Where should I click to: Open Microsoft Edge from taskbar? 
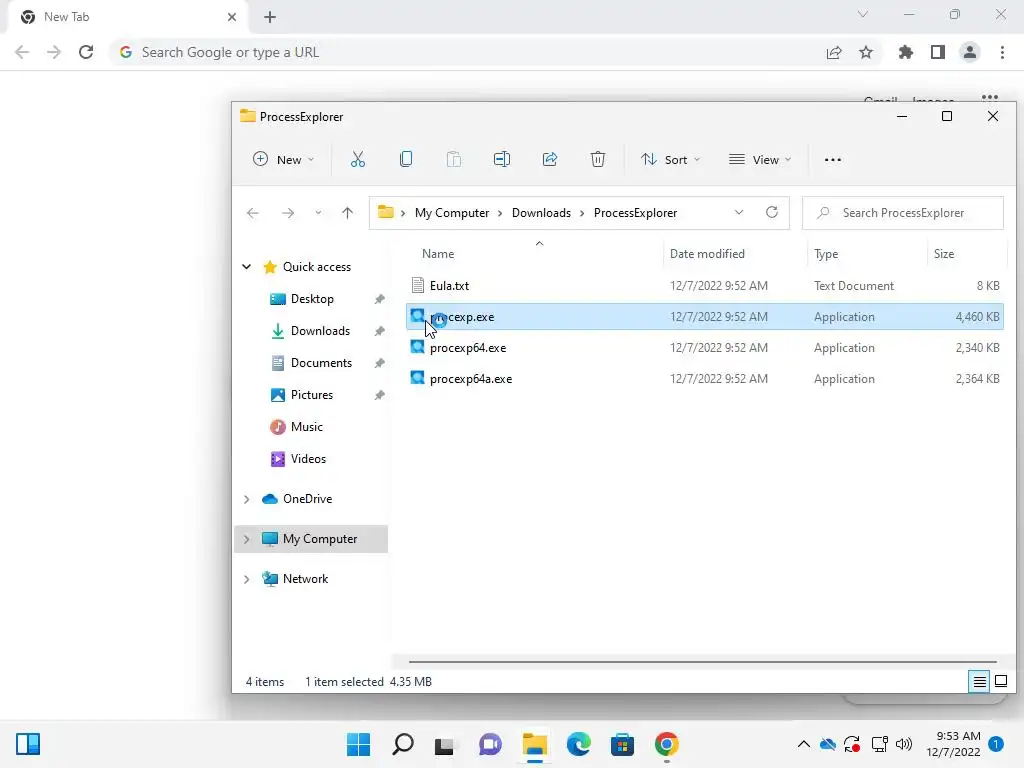point(579,744)
